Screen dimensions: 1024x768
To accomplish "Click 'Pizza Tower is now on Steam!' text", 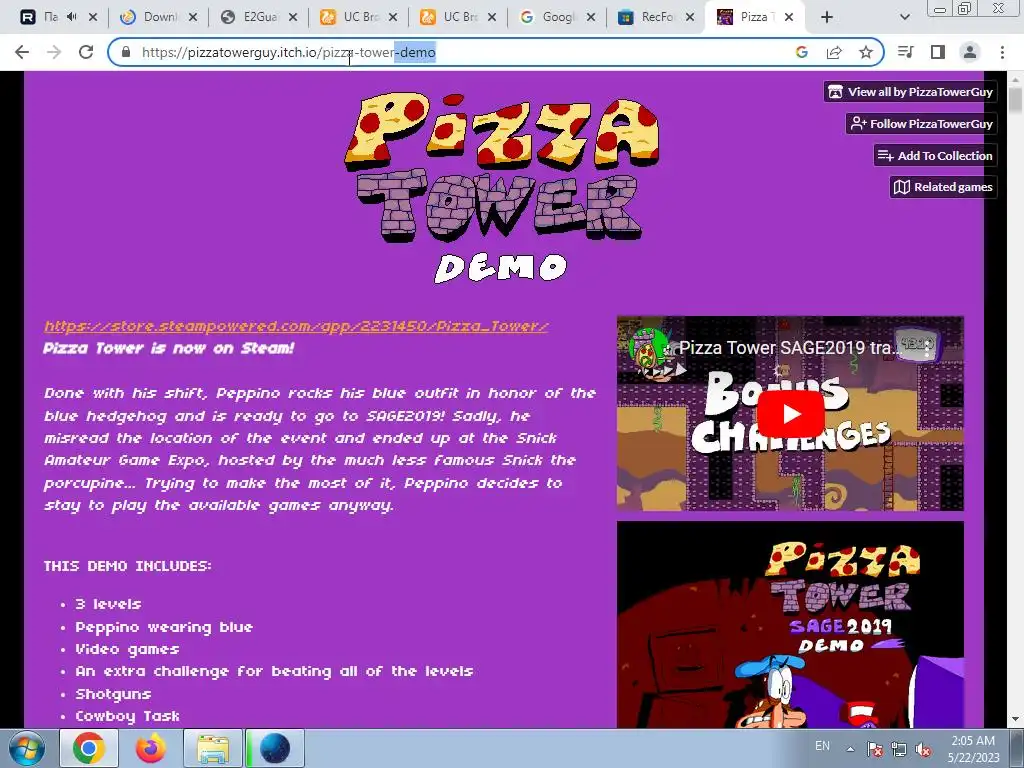I will click(x=168, y=348).
